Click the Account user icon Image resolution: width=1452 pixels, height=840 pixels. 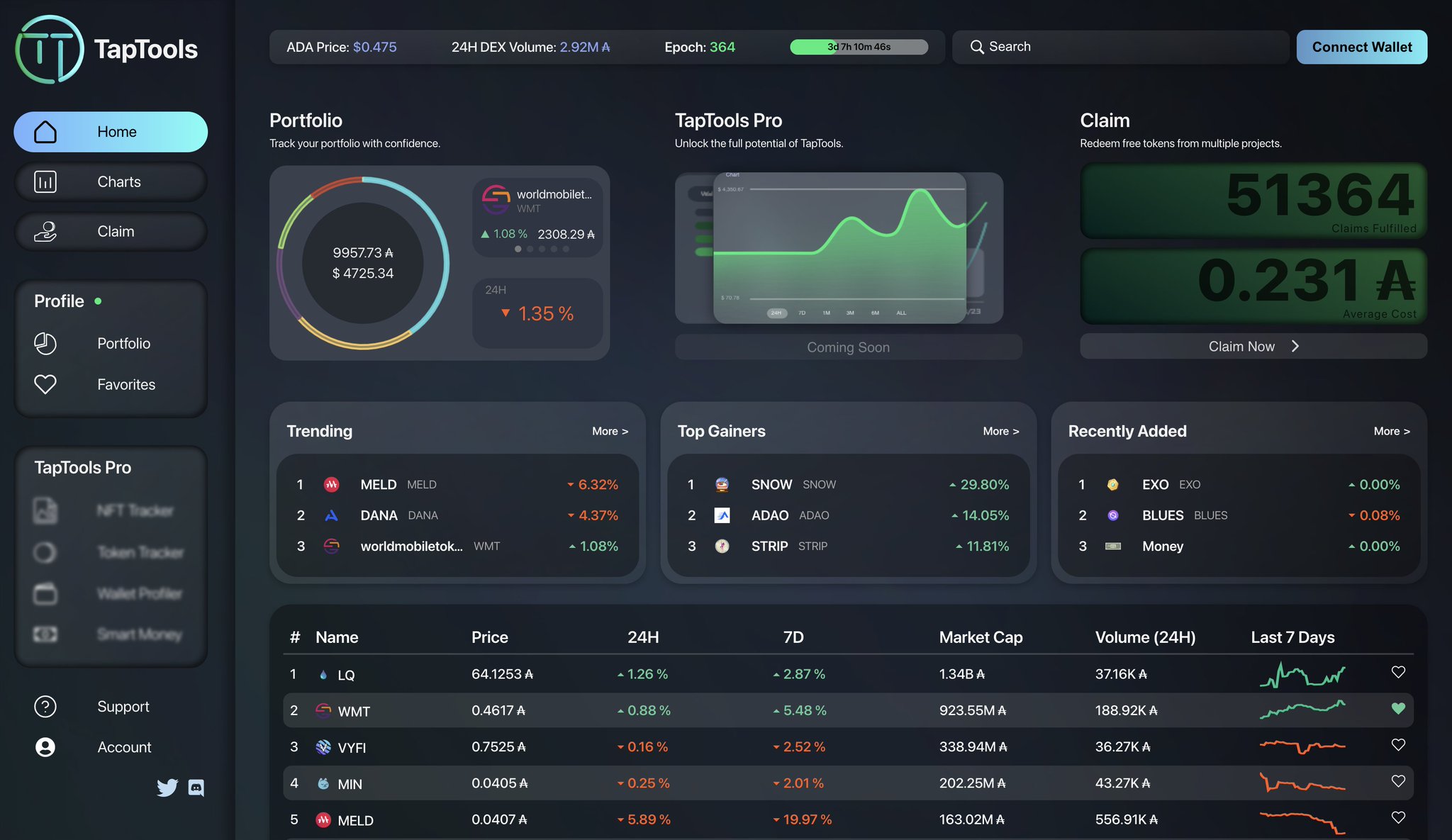[45, 747]
